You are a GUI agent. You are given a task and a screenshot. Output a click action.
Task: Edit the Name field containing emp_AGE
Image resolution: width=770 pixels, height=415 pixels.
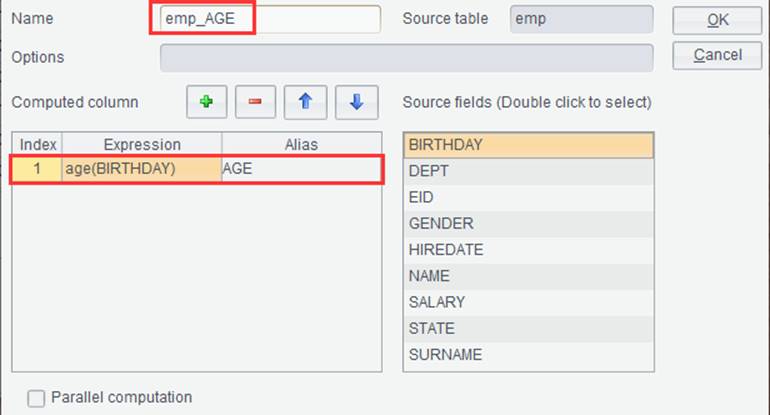point(270,19)
